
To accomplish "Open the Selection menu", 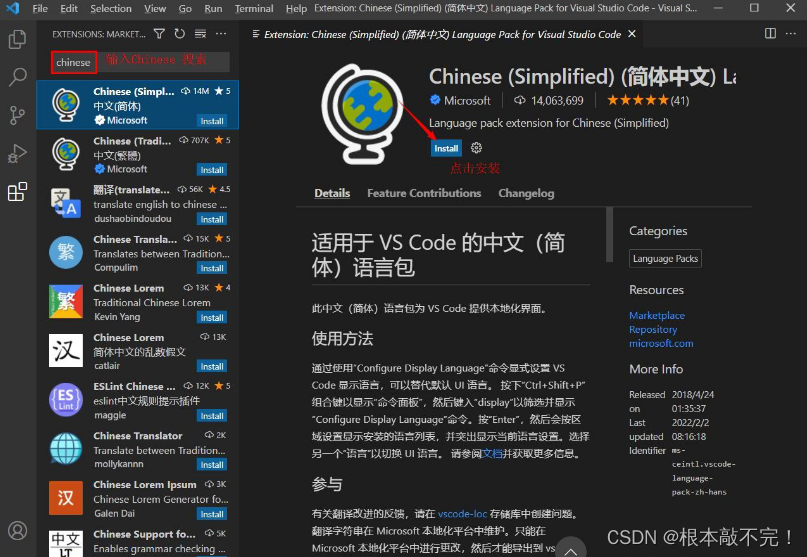I will pyautogui.click(x=111, y=9).
